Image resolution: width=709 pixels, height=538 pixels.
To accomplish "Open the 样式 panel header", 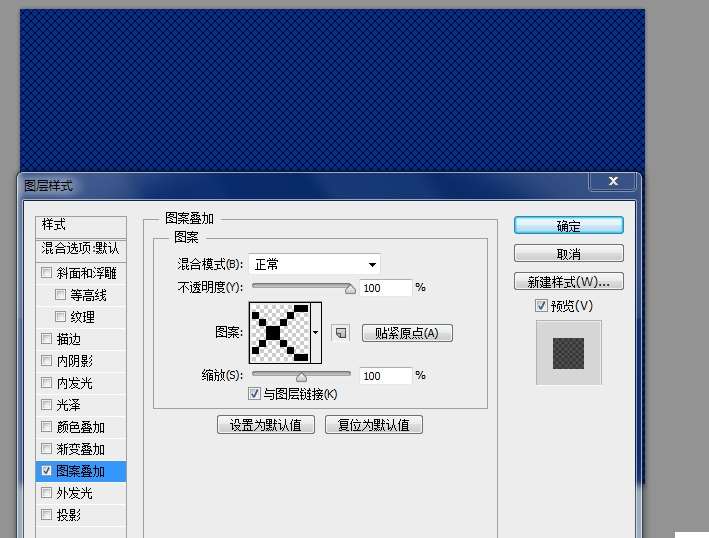I will pyautogui.click(x=81, y=226).
